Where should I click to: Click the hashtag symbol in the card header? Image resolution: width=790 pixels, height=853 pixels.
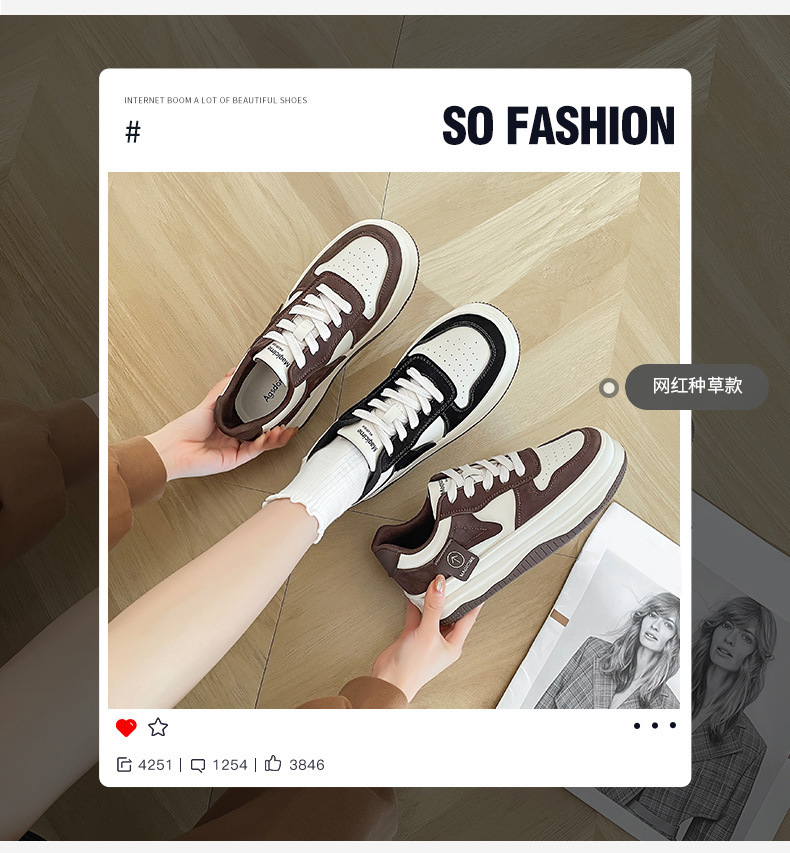(133, 132)
